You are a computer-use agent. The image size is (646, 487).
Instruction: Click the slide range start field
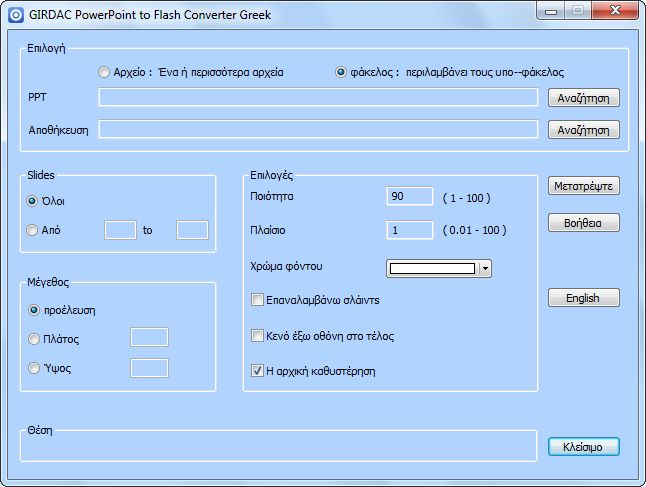pyautogui.click(x=120, y=230)
